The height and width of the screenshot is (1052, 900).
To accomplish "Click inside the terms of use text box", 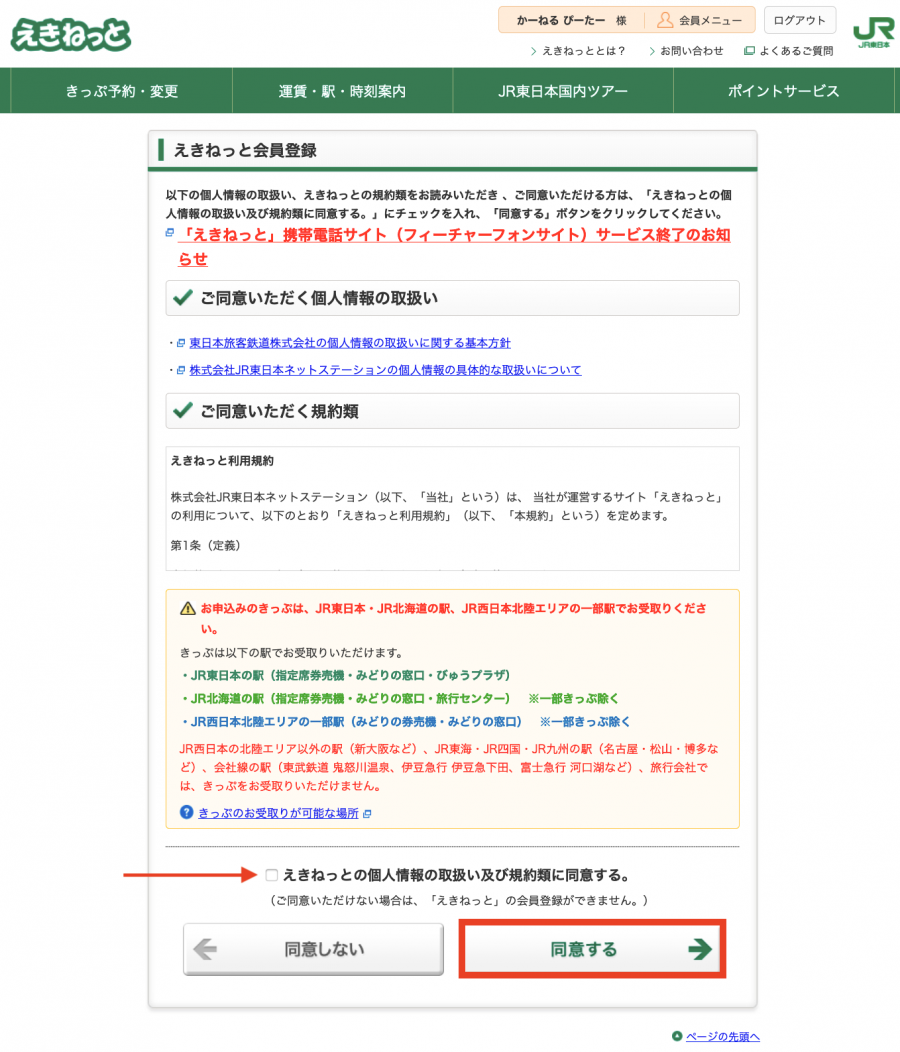I will click(x=453, y=508).
